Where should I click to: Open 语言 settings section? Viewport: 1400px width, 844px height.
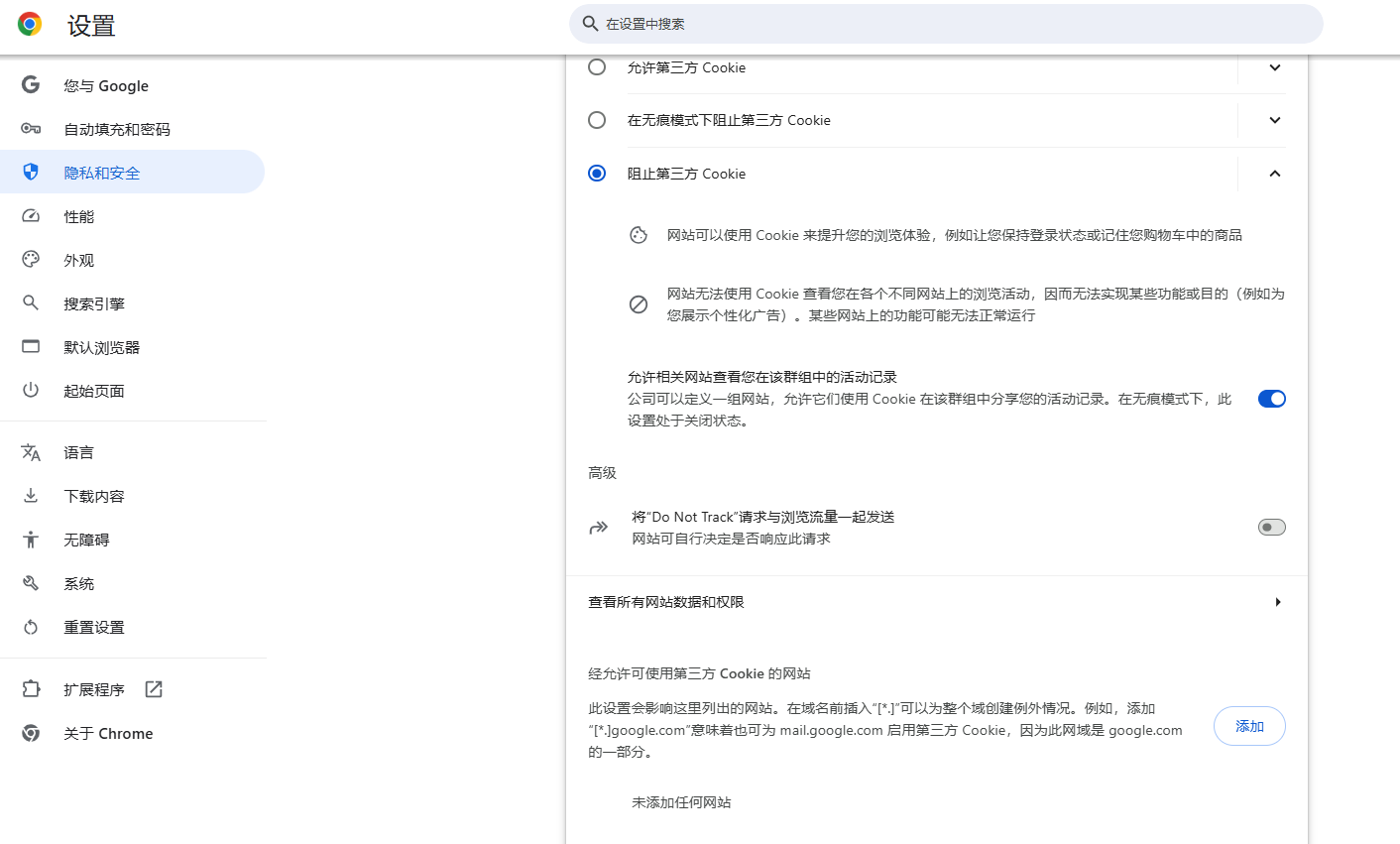[x=133, y=452]
